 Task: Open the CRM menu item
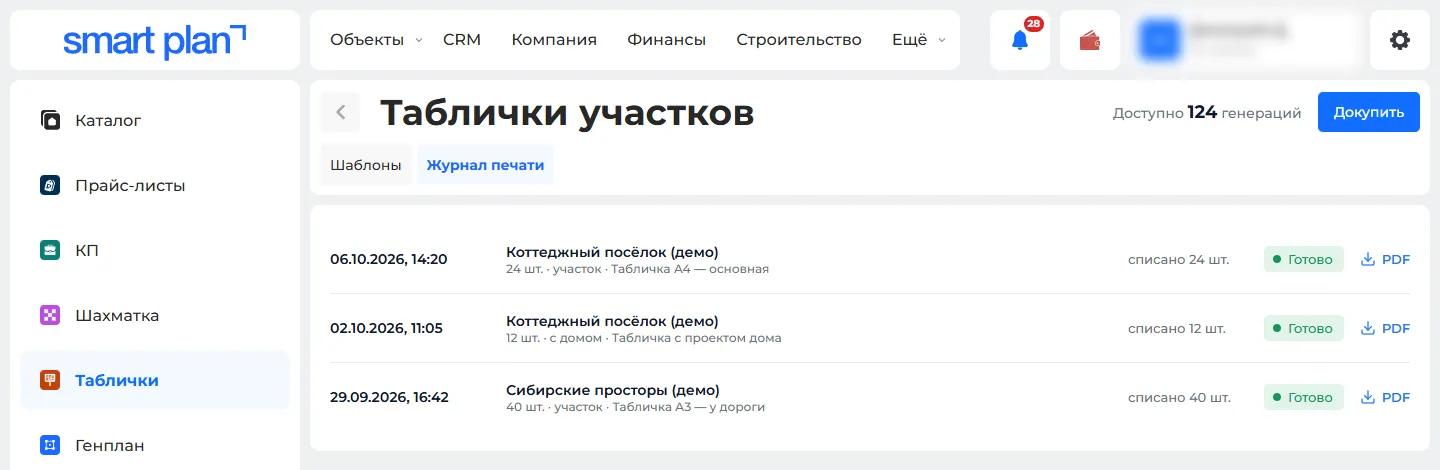click(462, 40)
